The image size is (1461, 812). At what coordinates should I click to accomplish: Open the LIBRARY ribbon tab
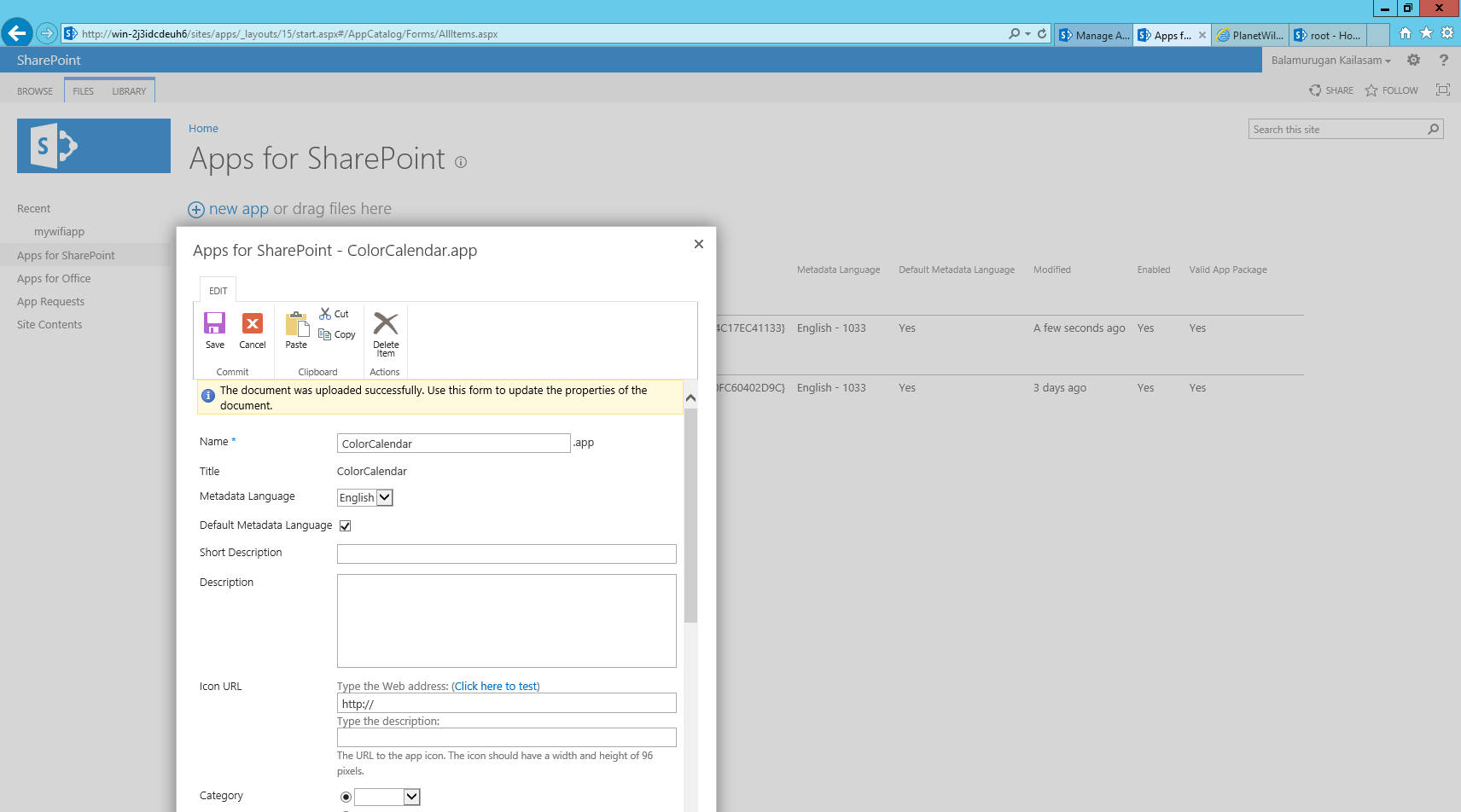(129, 91)
